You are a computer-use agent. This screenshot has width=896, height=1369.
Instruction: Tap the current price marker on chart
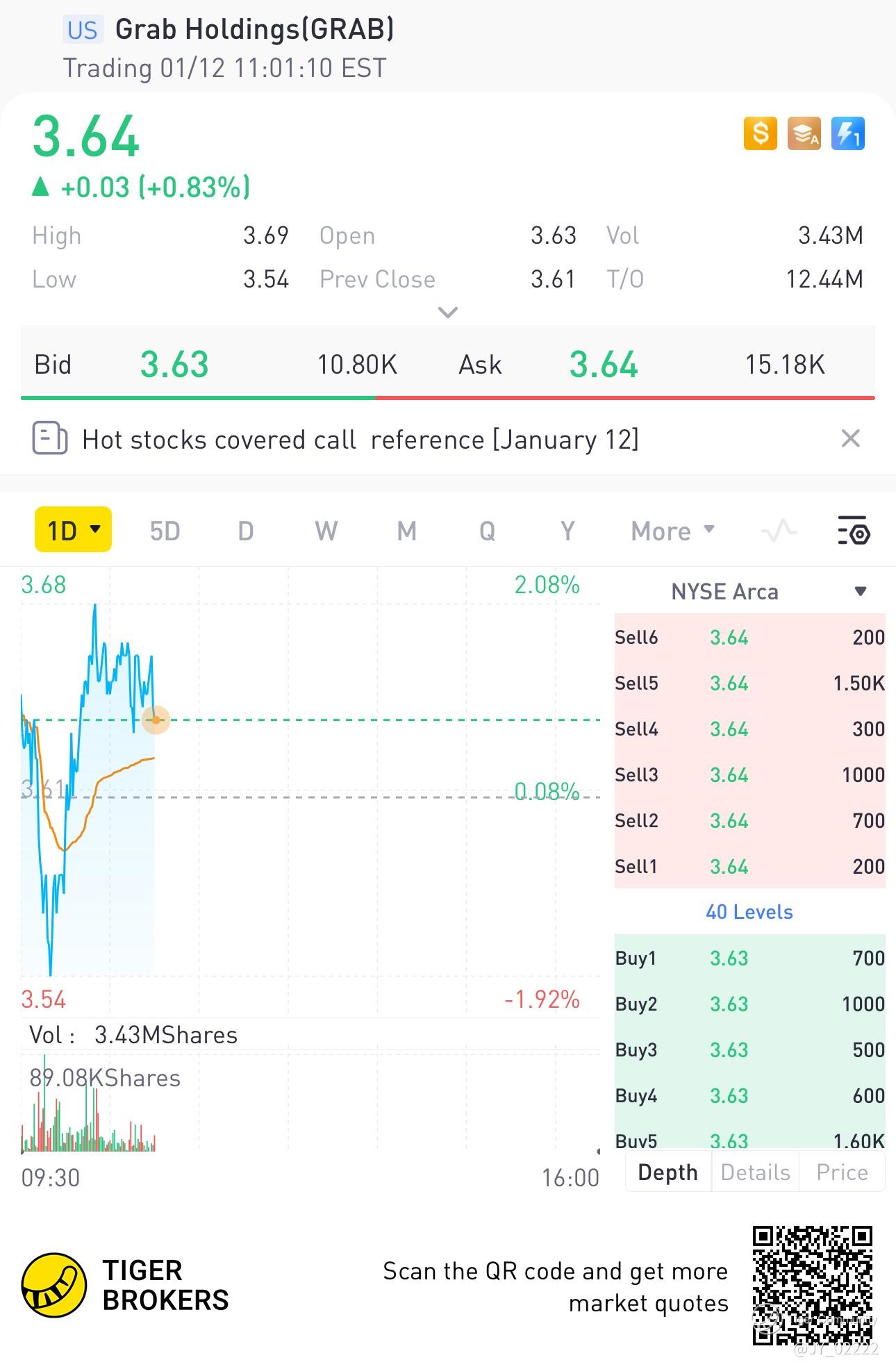(156, 720)
